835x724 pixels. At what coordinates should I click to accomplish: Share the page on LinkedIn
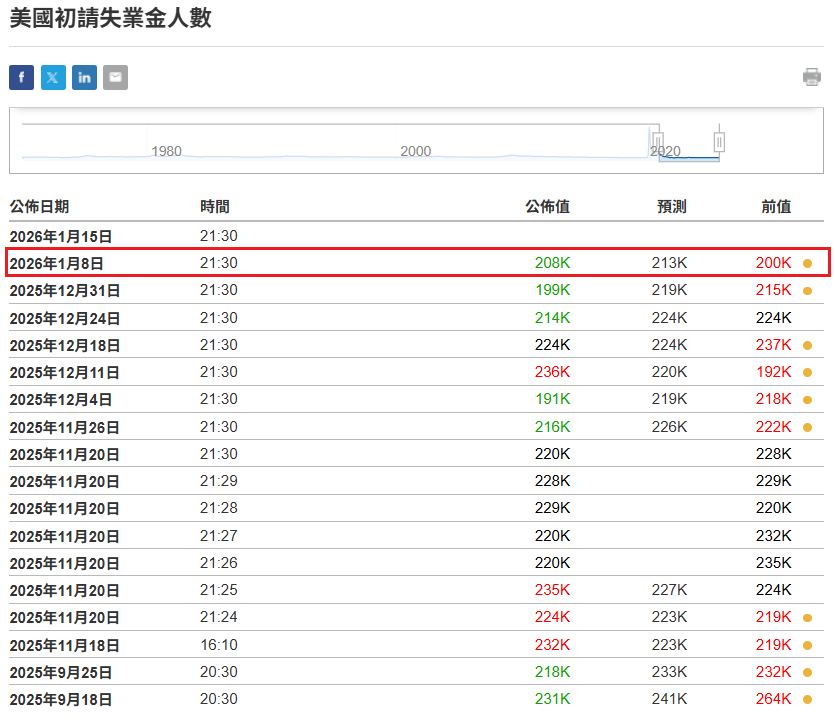[x=84, y=78]
